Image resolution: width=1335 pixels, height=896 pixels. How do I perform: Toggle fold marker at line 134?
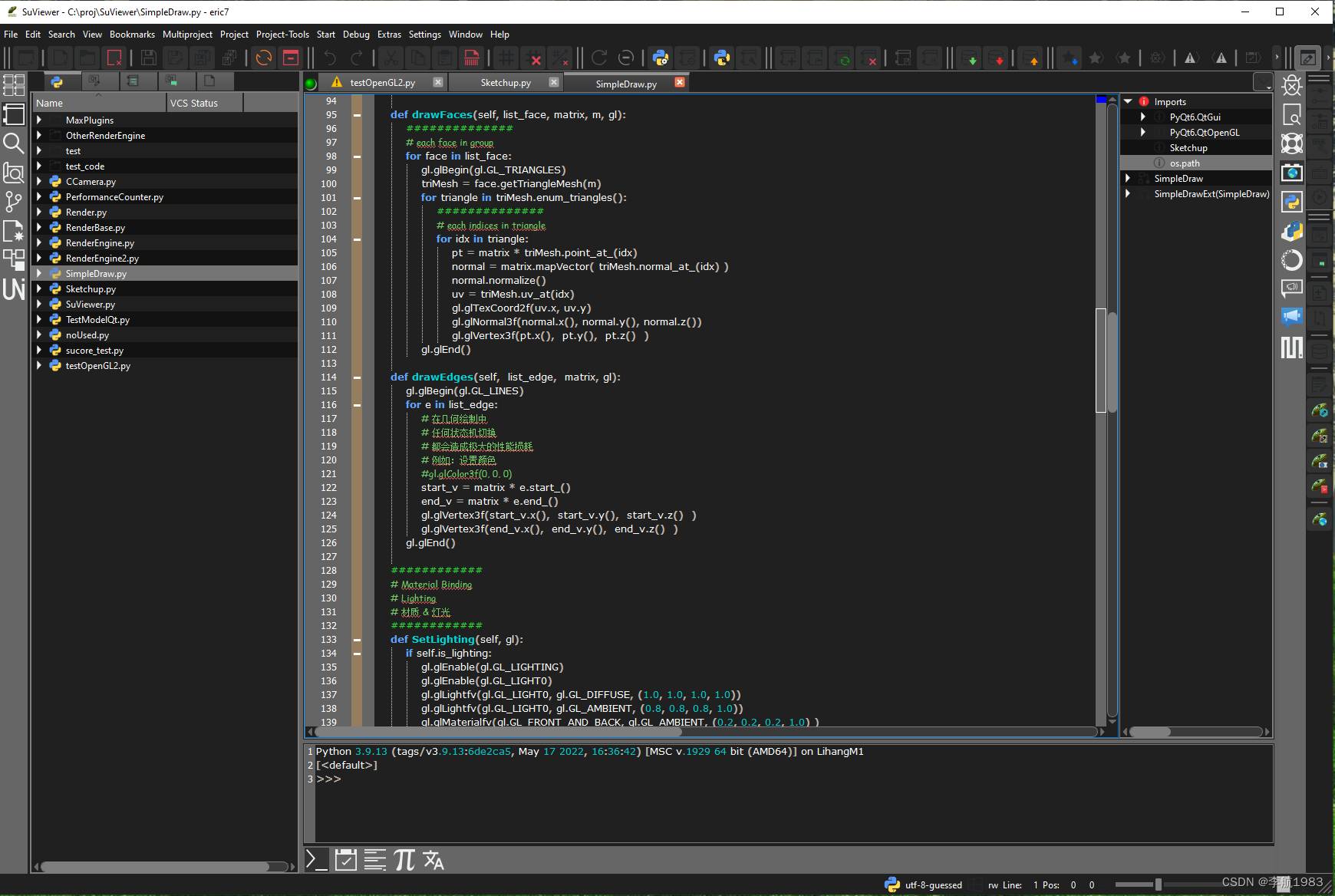pyautogui.click(x=357, y=654)
